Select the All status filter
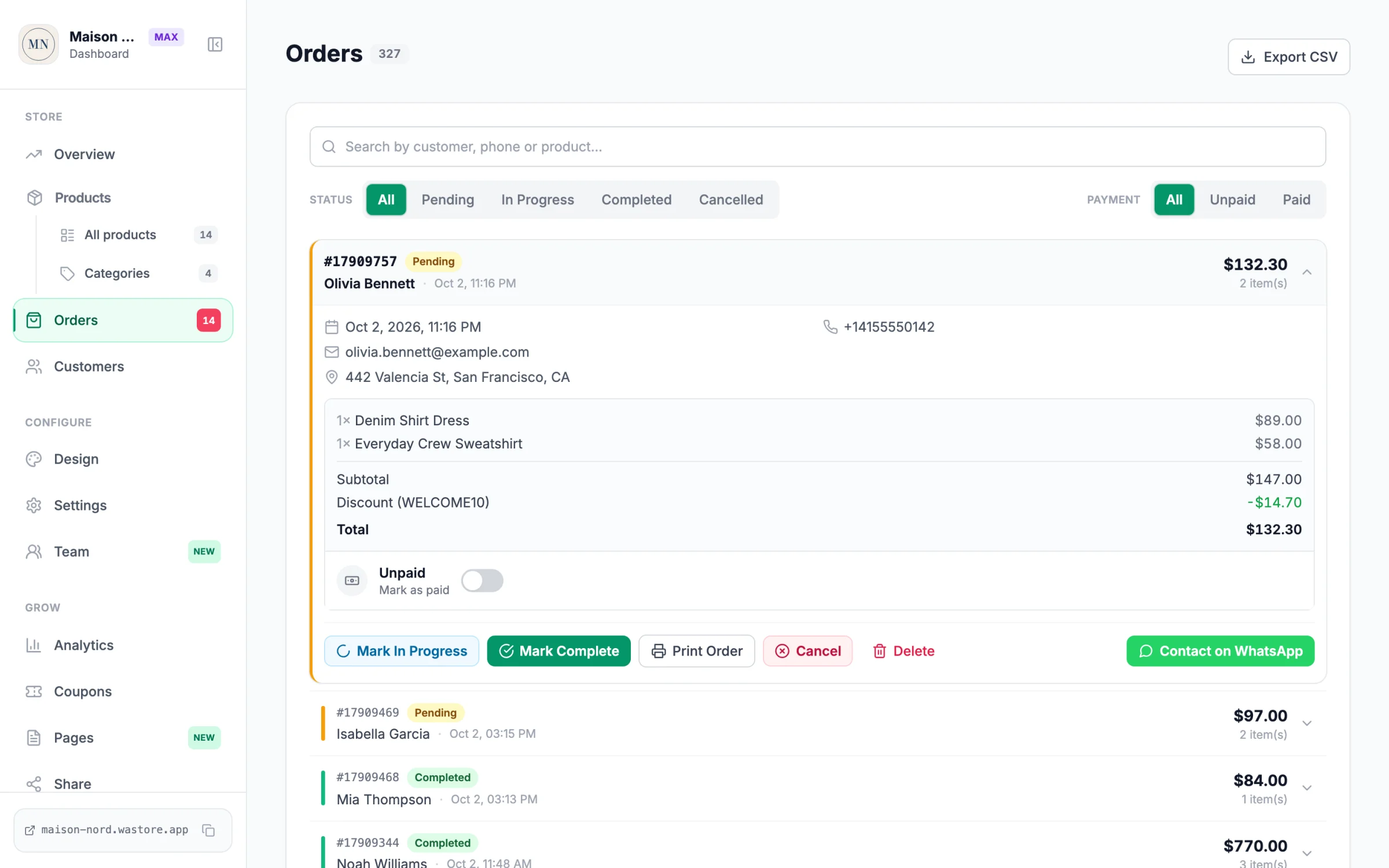Image resolution: width=1389 pixels, height=868 pixels. [386, 200]
